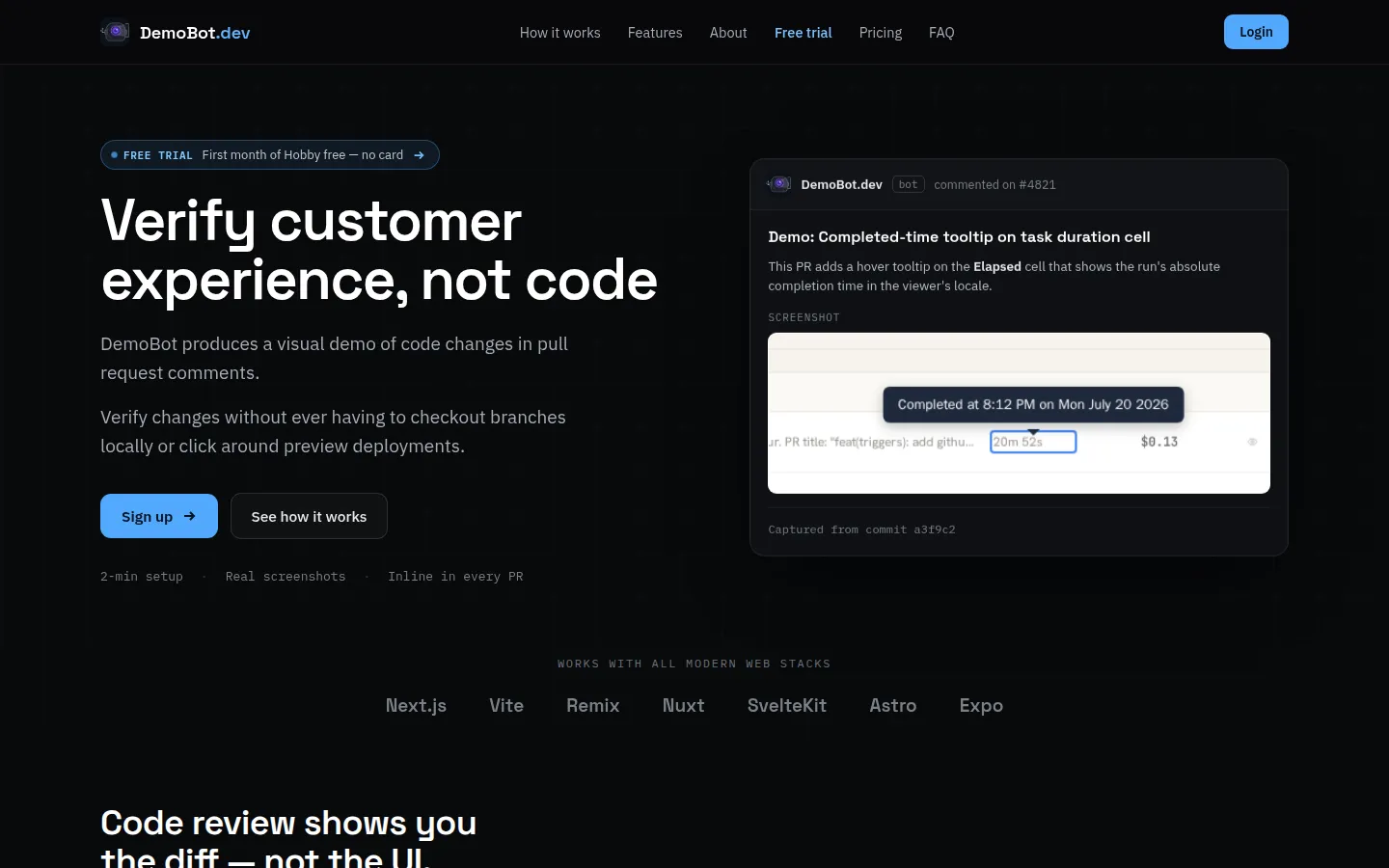Click the Next.js stack name
1389x868 pixels.
click(x=416, y=706)
